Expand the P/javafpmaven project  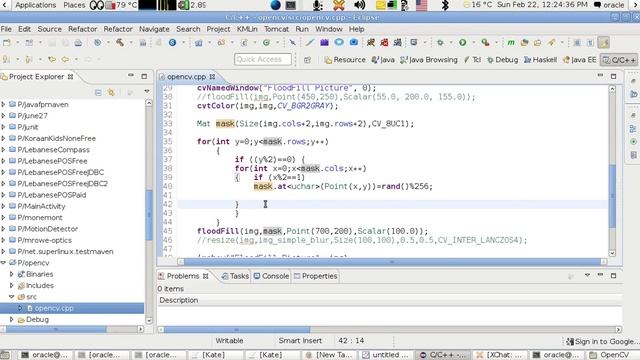click(4, 104)
